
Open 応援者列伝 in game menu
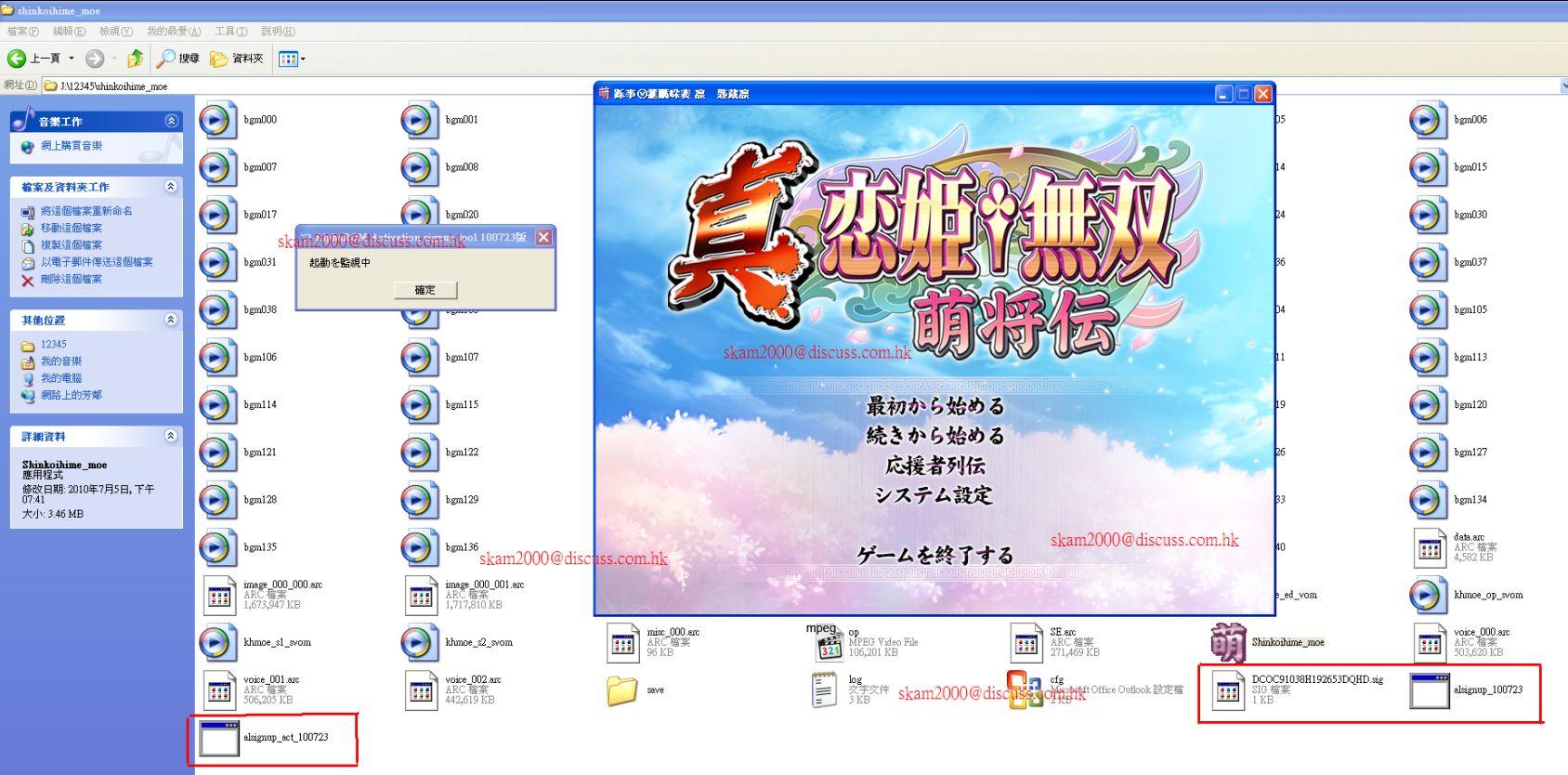coord(935,466)
